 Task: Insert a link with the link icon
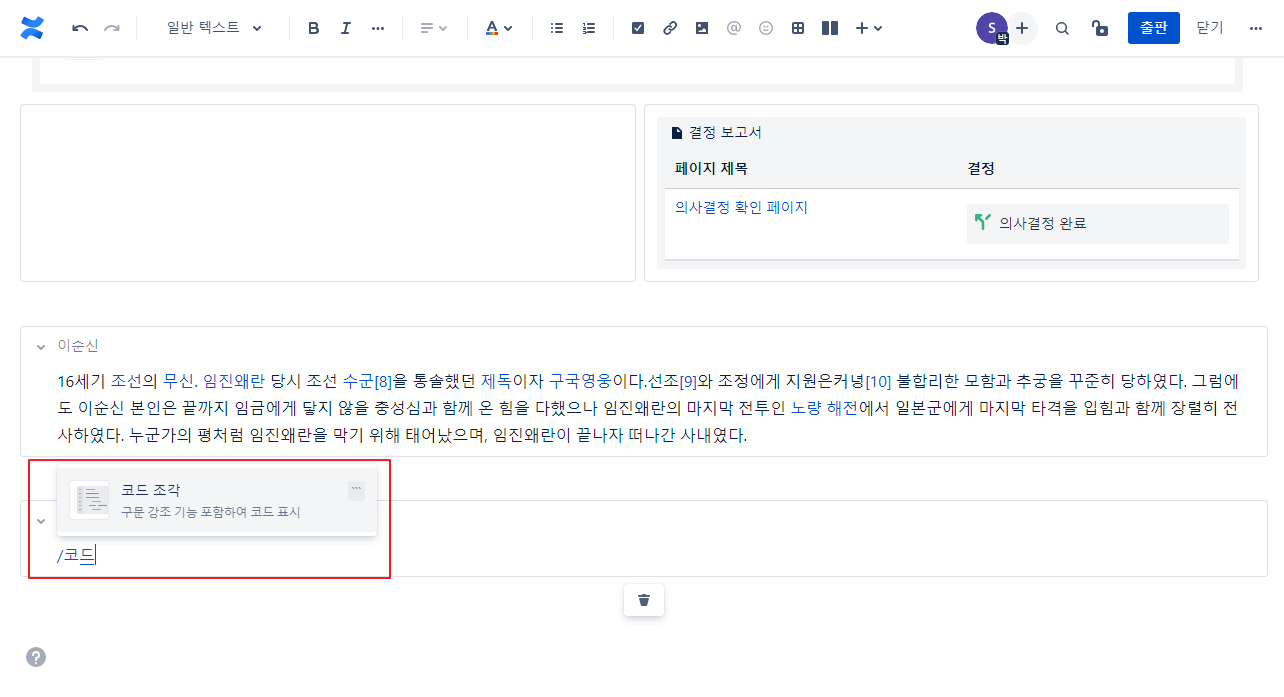[670, 28]
